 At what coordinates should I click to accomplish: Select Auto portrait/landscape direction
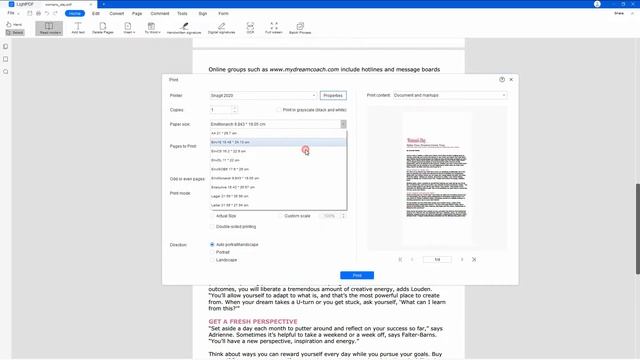[x=212, y=244]
